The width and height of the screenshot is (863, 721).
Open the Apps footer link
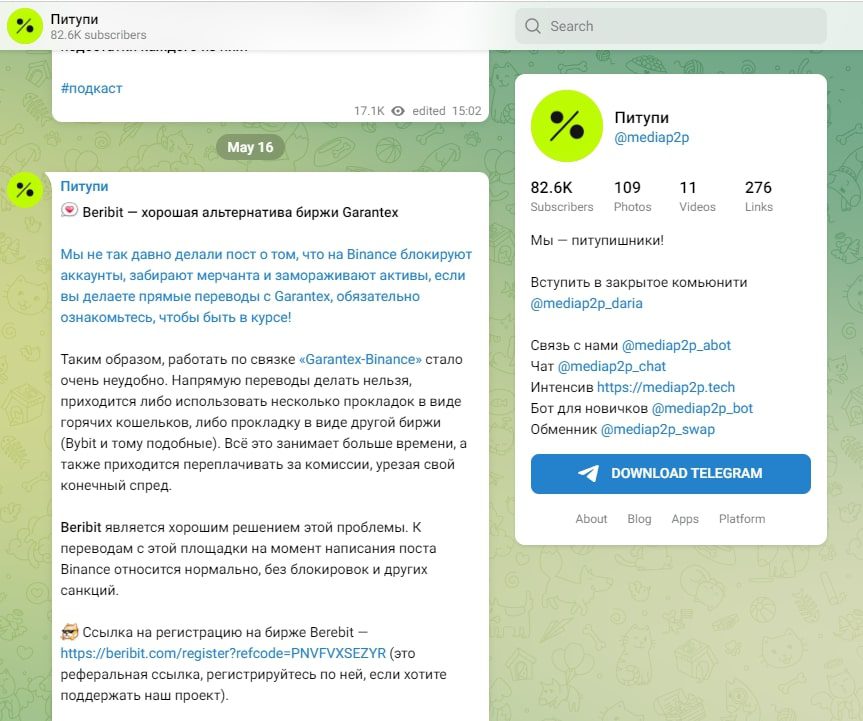[x=685, y=519]
